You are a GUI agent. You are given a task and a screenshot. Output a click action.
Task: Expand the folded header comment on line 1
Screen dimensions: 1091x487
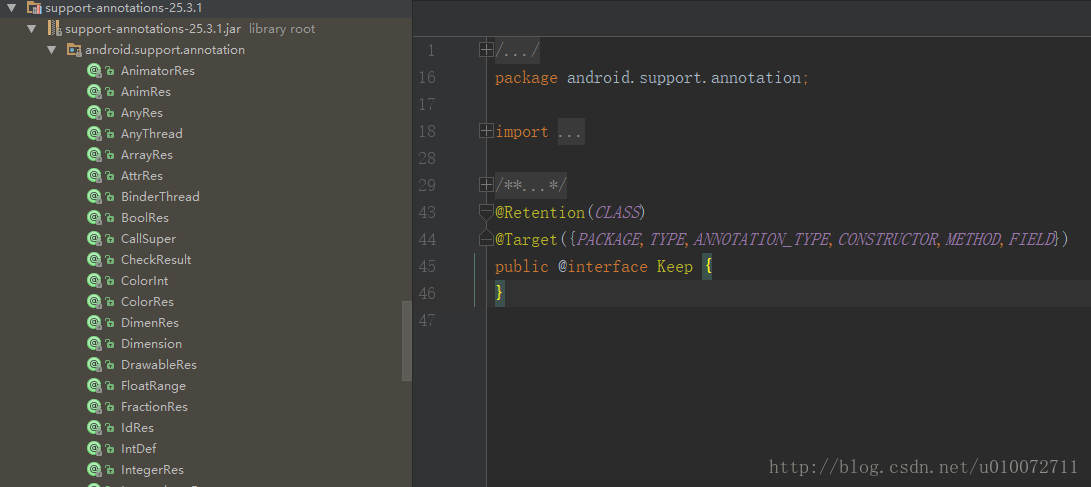[x=486, y=50]
